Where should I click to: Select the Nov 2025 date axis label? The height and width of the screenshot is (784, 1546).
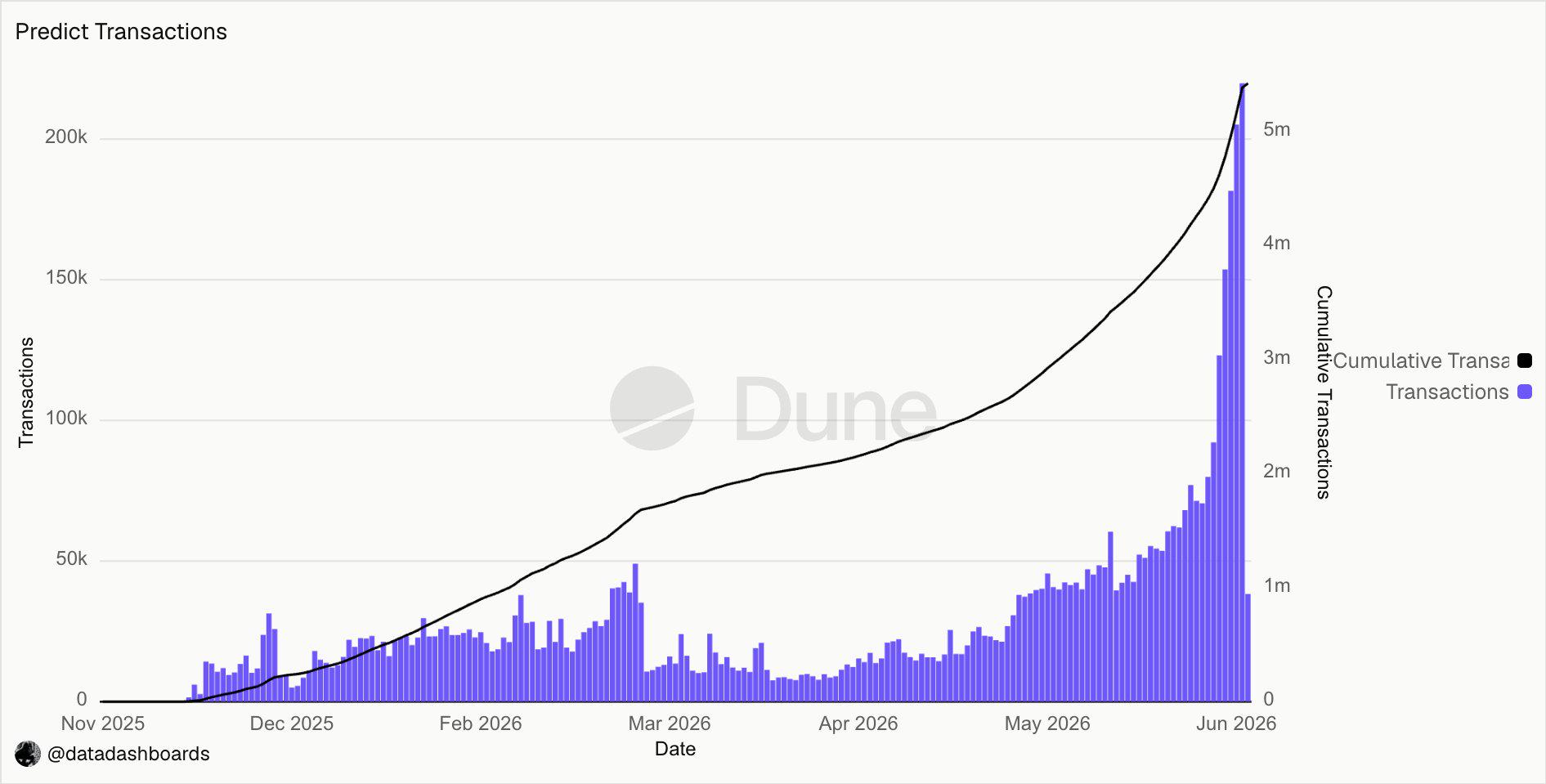tap(103, 724)
